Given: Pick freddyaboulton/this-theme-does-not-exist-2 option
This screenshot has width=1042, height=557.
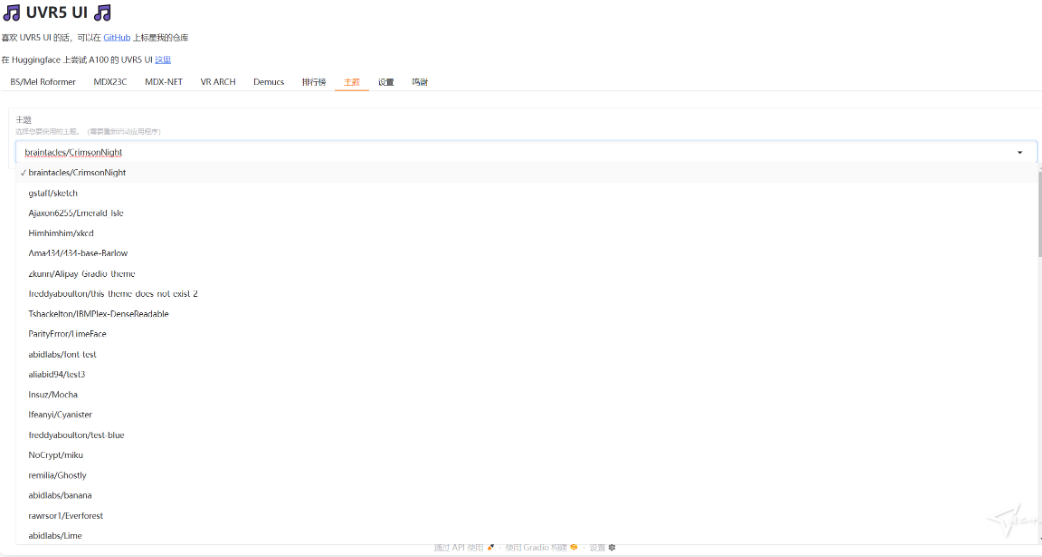Looking at the screenshot, I should tap(526, 293).
